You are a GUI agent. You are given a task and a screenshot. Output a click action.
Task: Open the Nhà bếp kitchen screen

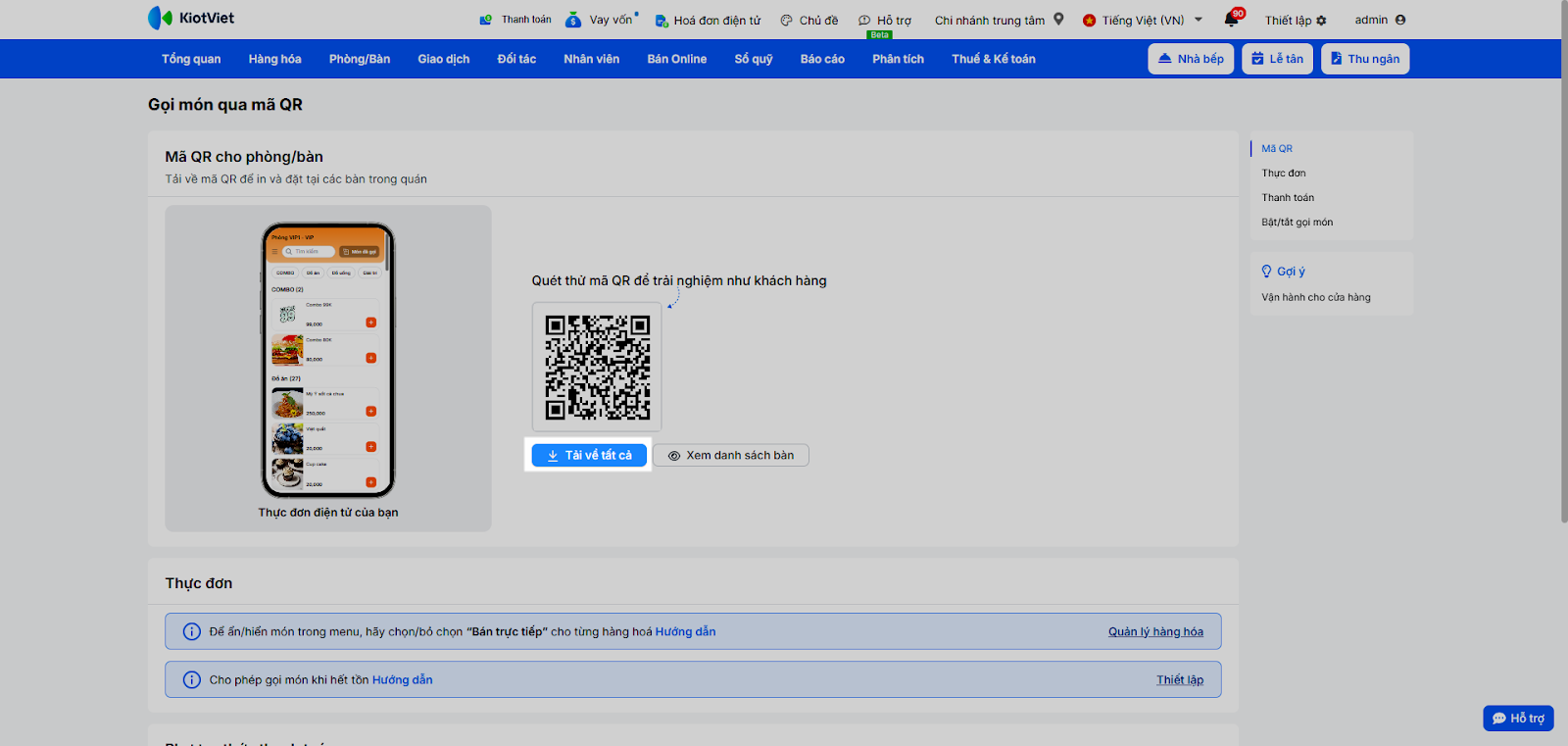coord(1191,59)
